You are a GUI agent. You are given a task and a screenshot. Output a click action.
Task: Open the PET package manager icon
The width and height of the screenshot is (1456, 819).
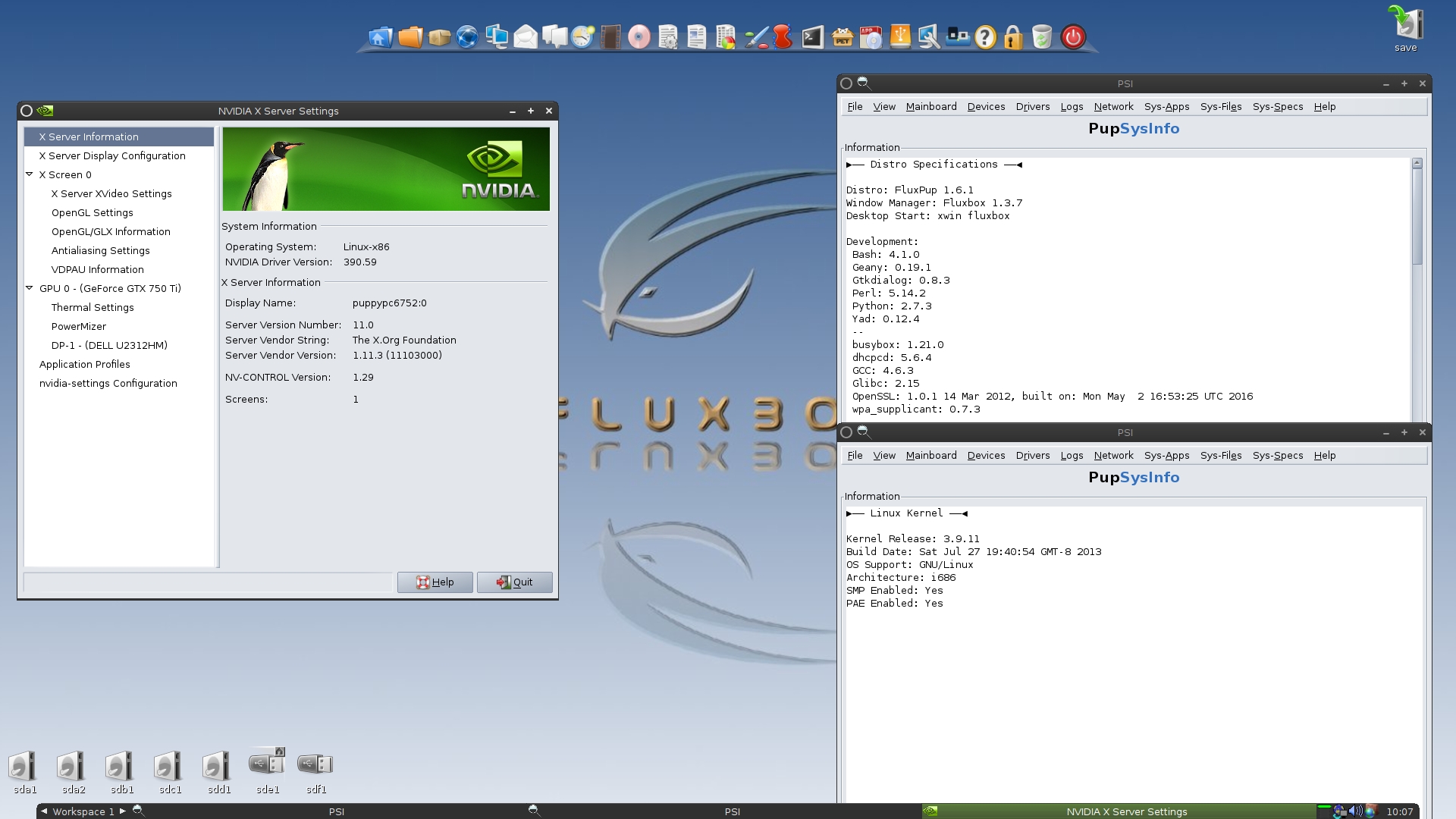click(842, 36)
